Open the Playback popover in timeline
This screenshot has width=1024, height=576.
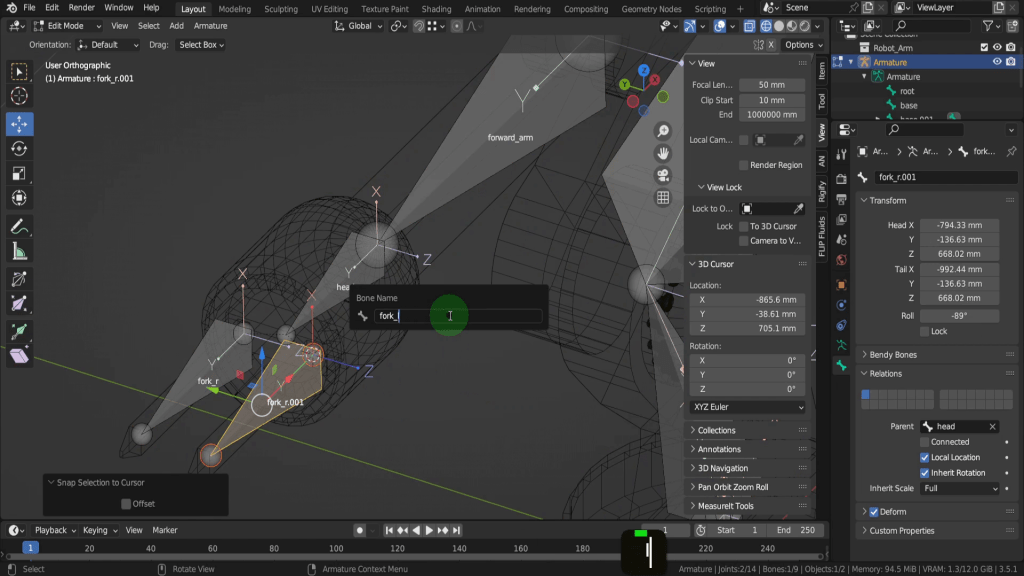pyautogui.click(x=50, y=530)
